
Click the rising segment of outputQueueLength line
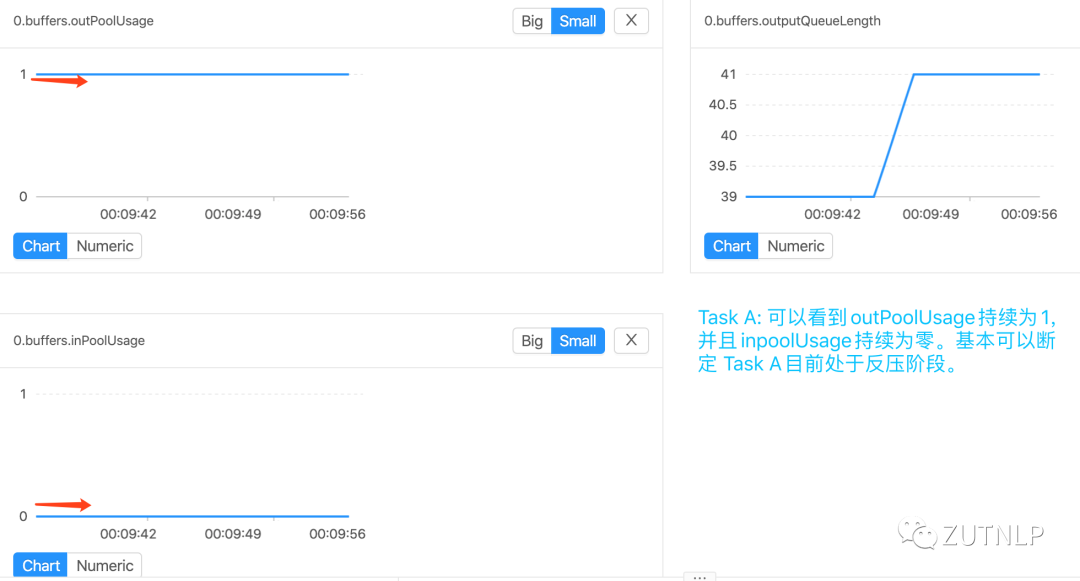click(894, 135)
